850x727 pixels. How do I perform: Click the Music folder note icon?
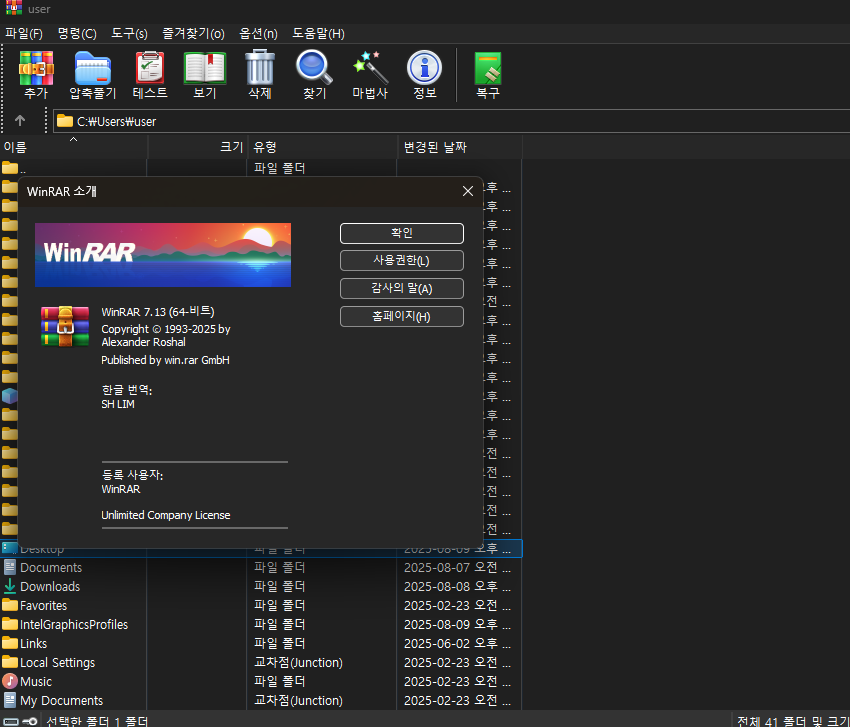[10, 681]
